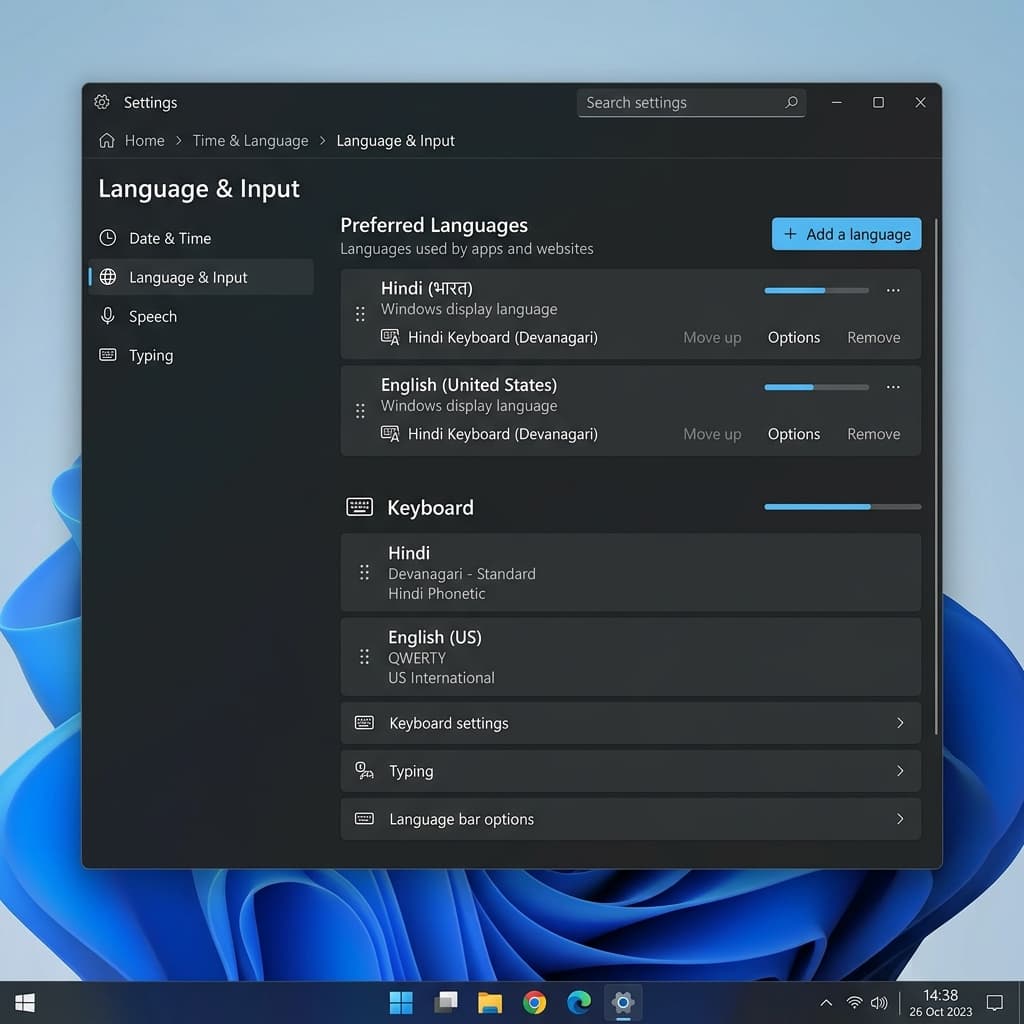Click Language & Input in the breadcrumb
1024x1024 pixels.
tap(395, 141)
